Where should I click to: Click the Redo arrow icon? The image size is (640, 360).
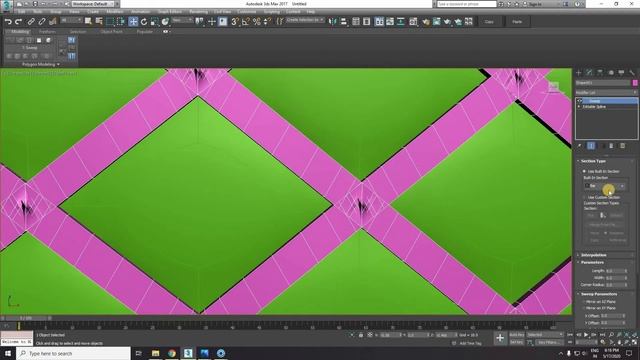tap(18, 22)
